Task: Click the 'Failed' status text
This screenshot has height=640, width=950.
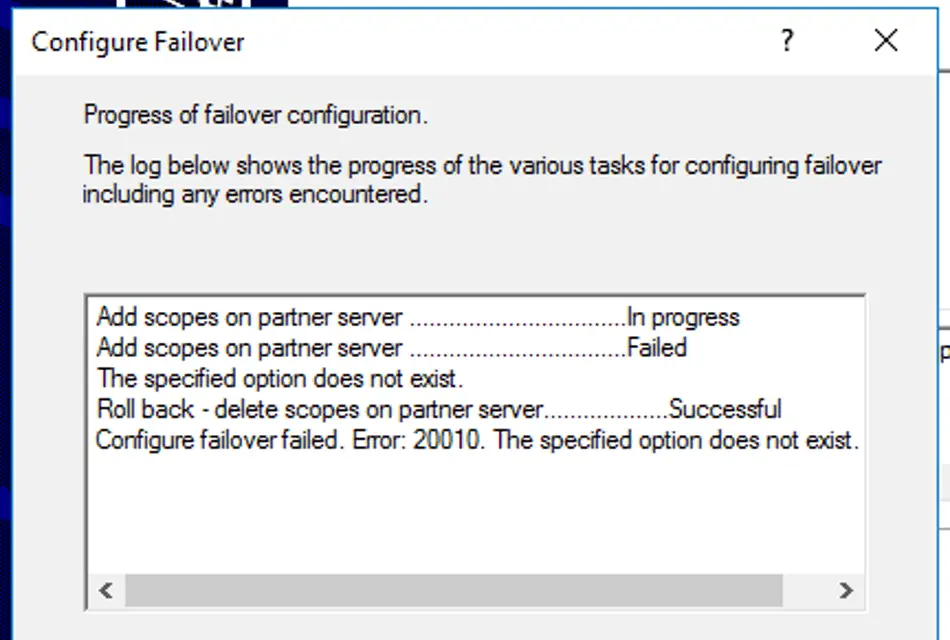Action: 657,348
